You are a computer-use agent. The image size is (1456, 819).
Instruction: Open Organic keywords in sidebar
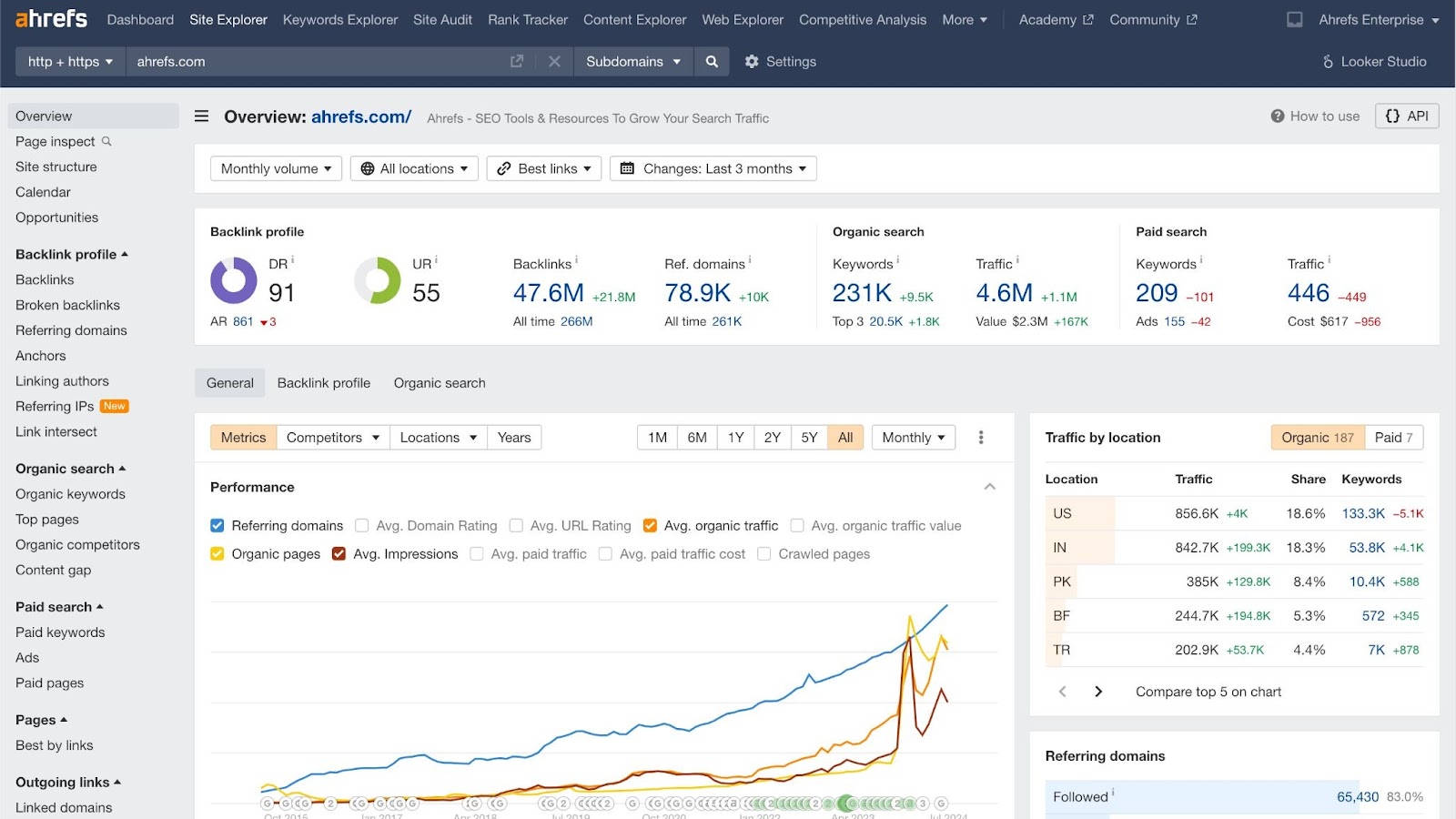70,494
